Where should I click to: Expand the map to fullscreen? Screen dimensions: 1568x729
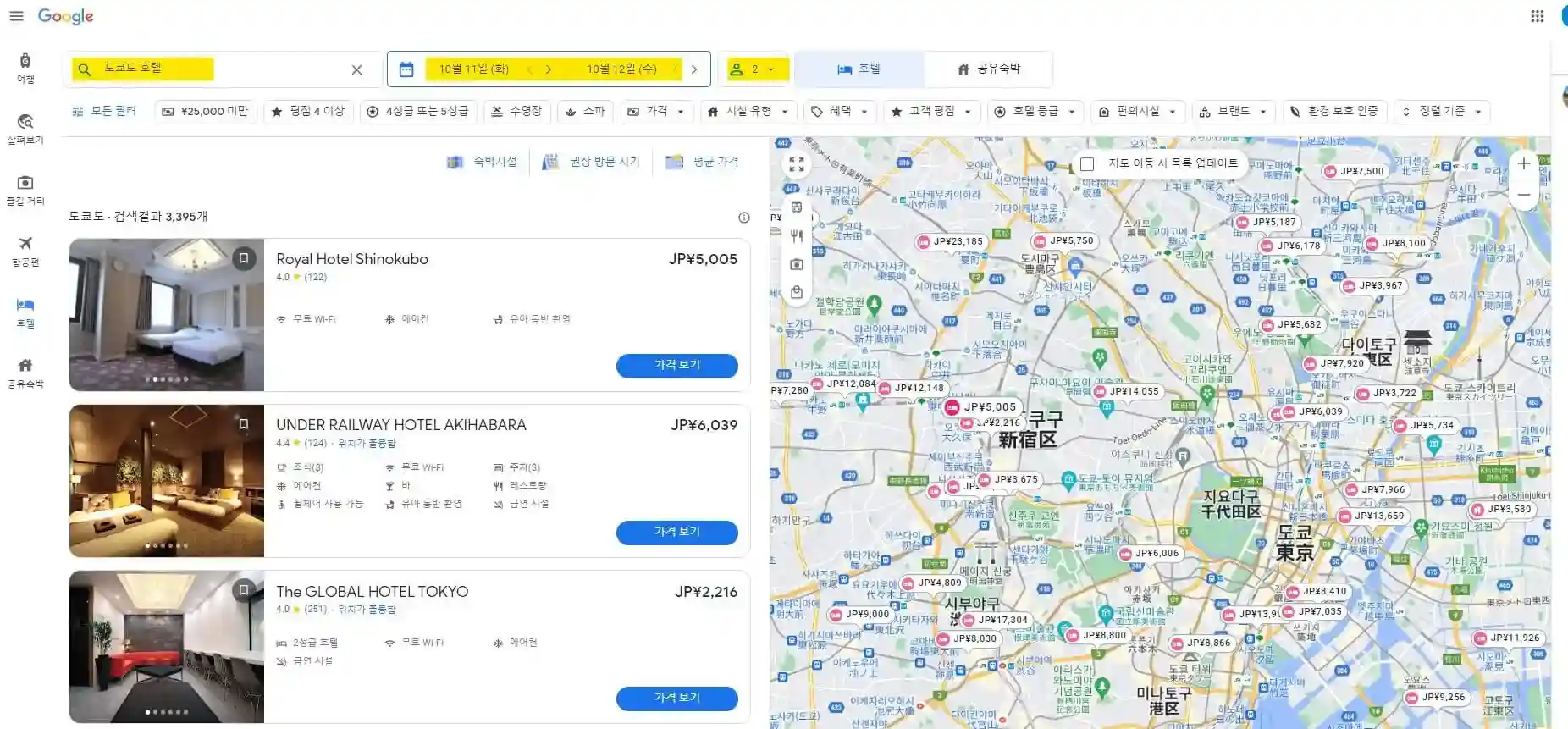tap(797, 164)
